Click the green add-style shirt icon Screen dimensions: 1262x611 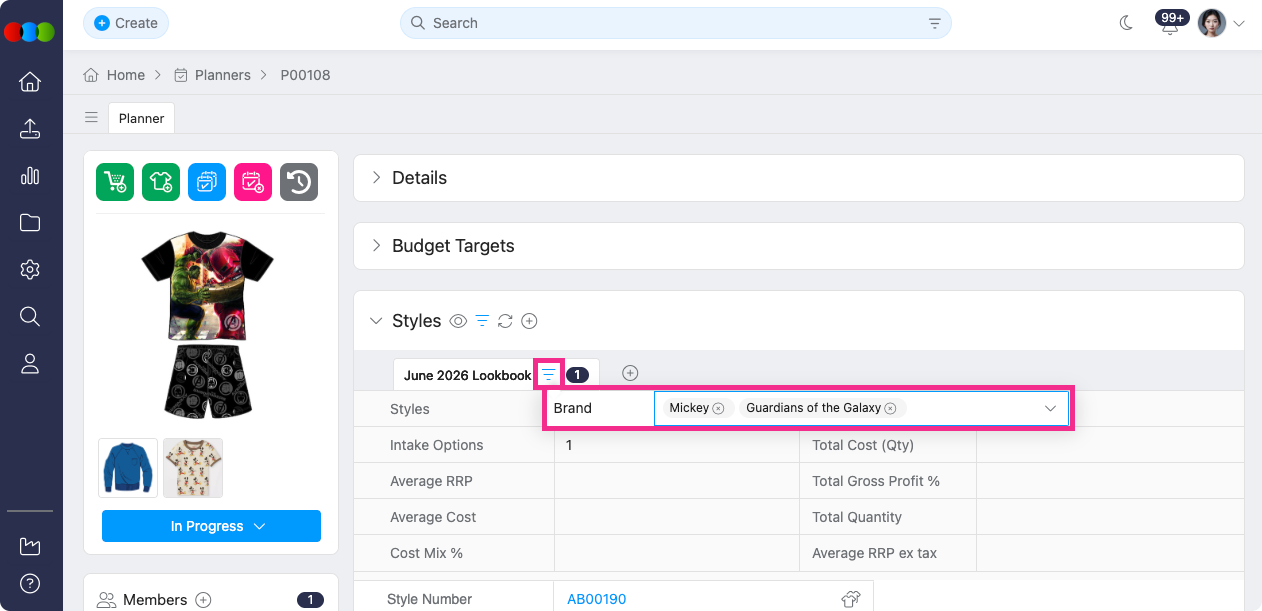tap(161, 182)
